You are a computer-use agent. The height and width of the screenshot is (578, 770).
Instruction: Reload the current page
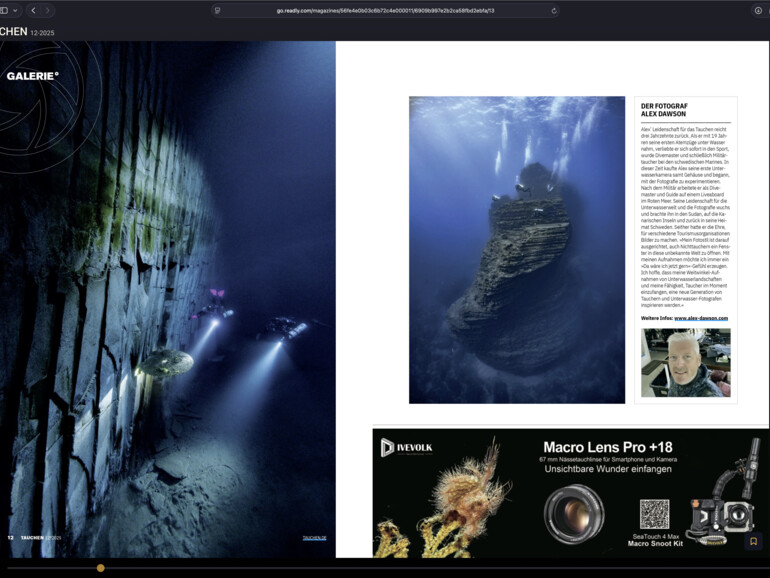(554, 10)
